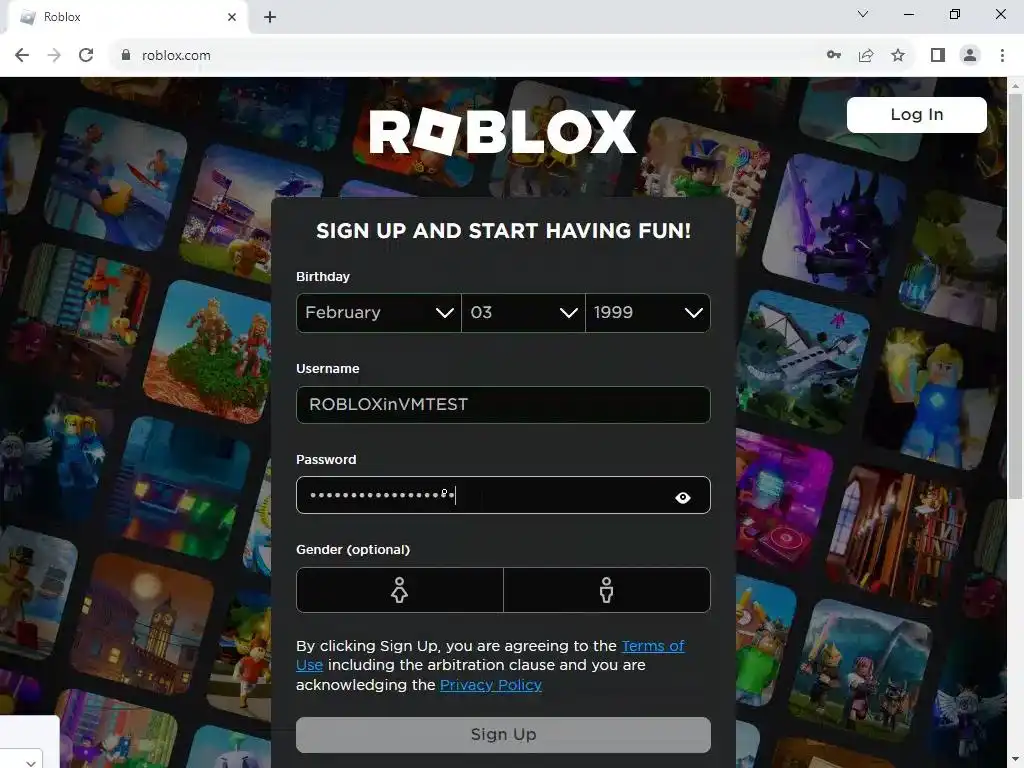1024x768 pixels.
Task: Click the Username field with ROBLOXinVMTEST
Action: click(503, 405)
